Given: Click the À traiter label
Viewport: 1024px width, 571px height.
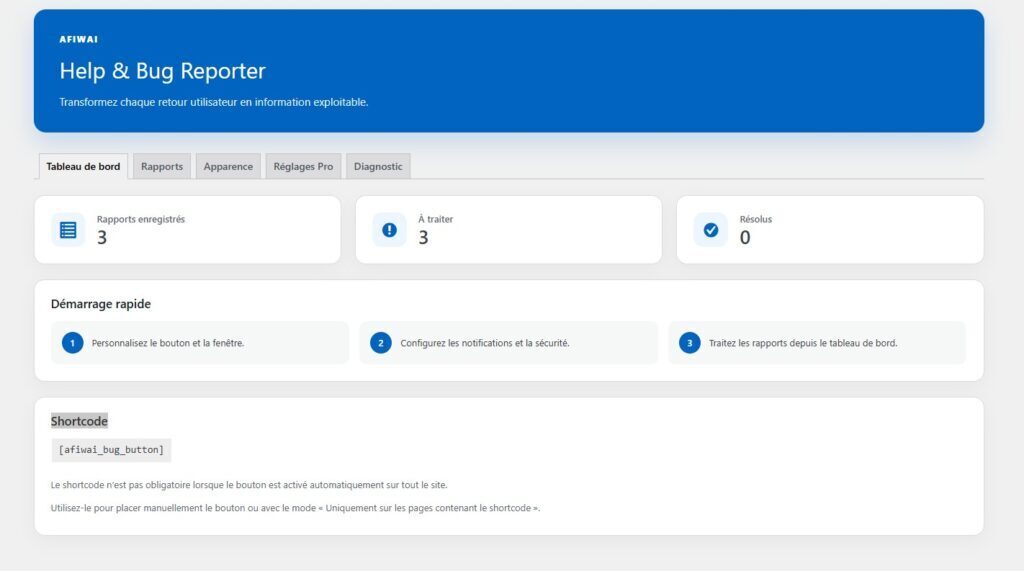Looking at the screenshot, I should (436, 220).
